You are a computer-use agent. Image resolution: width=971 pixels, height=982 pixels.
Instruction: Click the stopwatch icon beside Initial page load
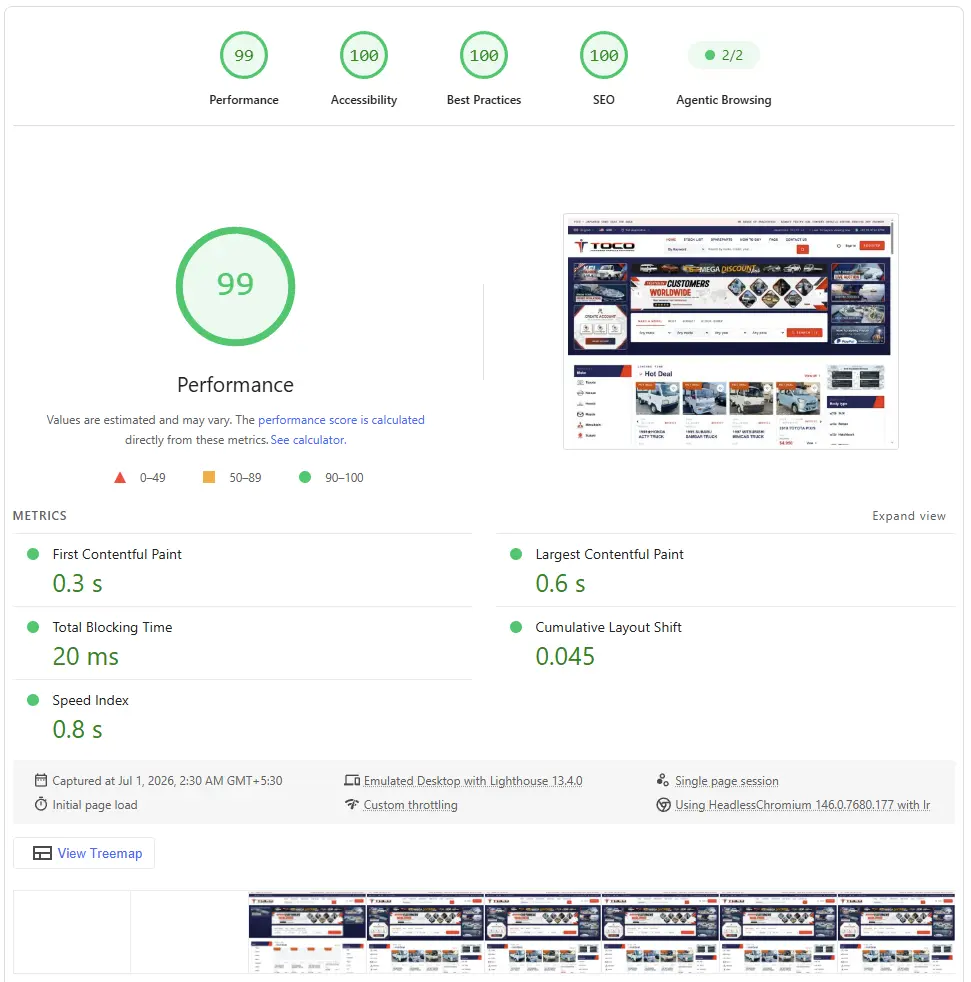point(41,804)
